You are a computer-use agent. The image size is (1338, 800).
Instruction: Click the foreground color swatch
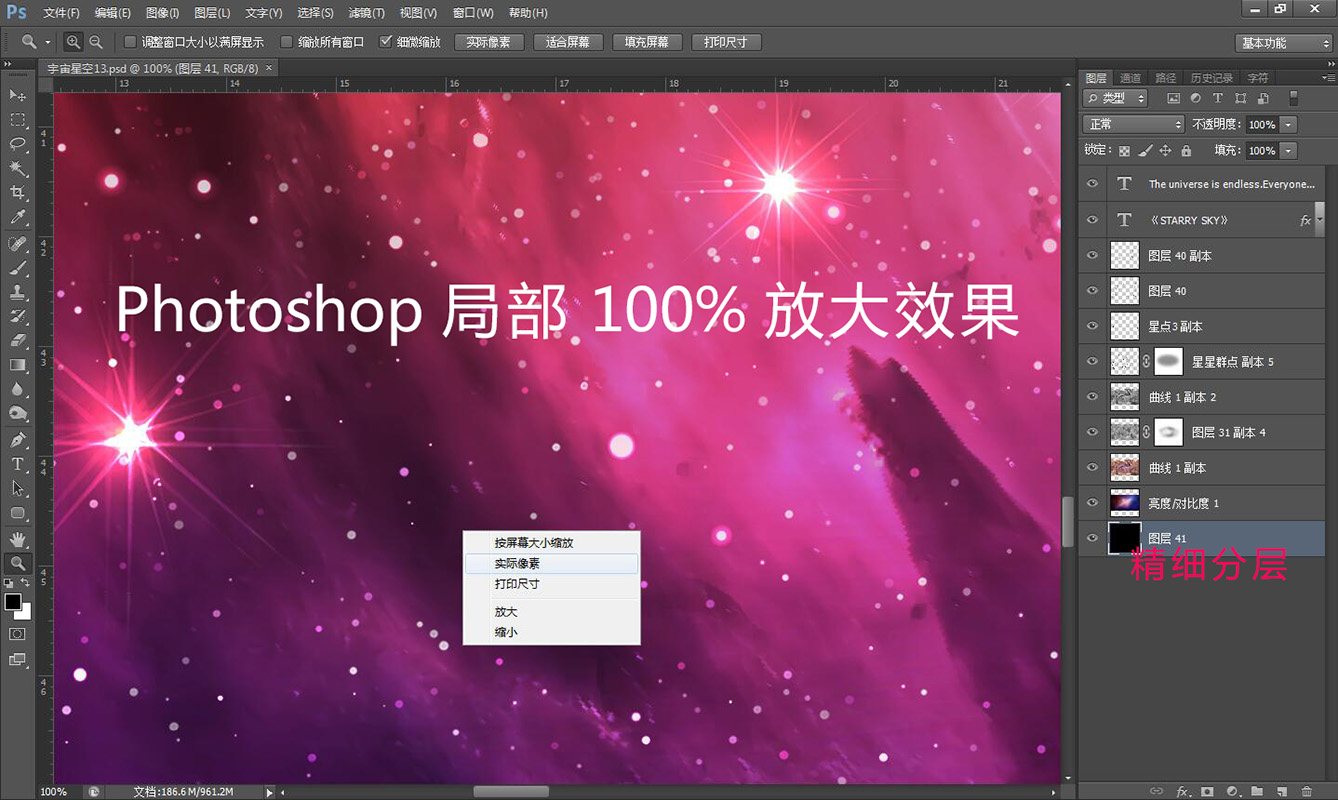13,601
